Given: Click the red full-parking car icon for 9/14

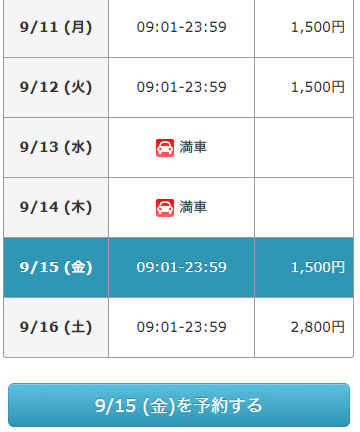Looking at the screenshot, I should pyautogui.click(x=165, y=208).
